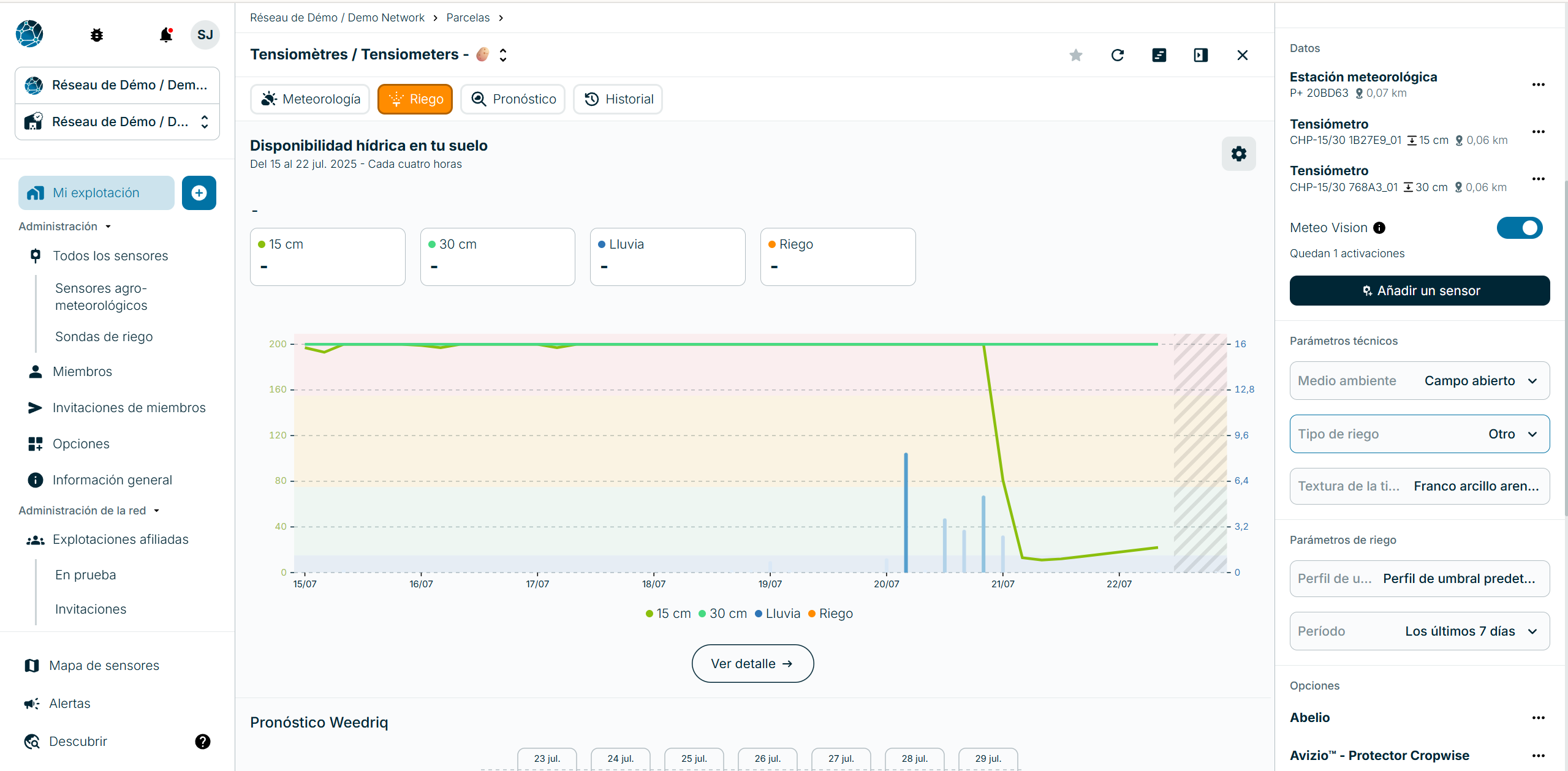The height and width of the screenshot is (771, 1568).
Task: Open the SJ user avatar menu
Action: (x=205, y=35)
